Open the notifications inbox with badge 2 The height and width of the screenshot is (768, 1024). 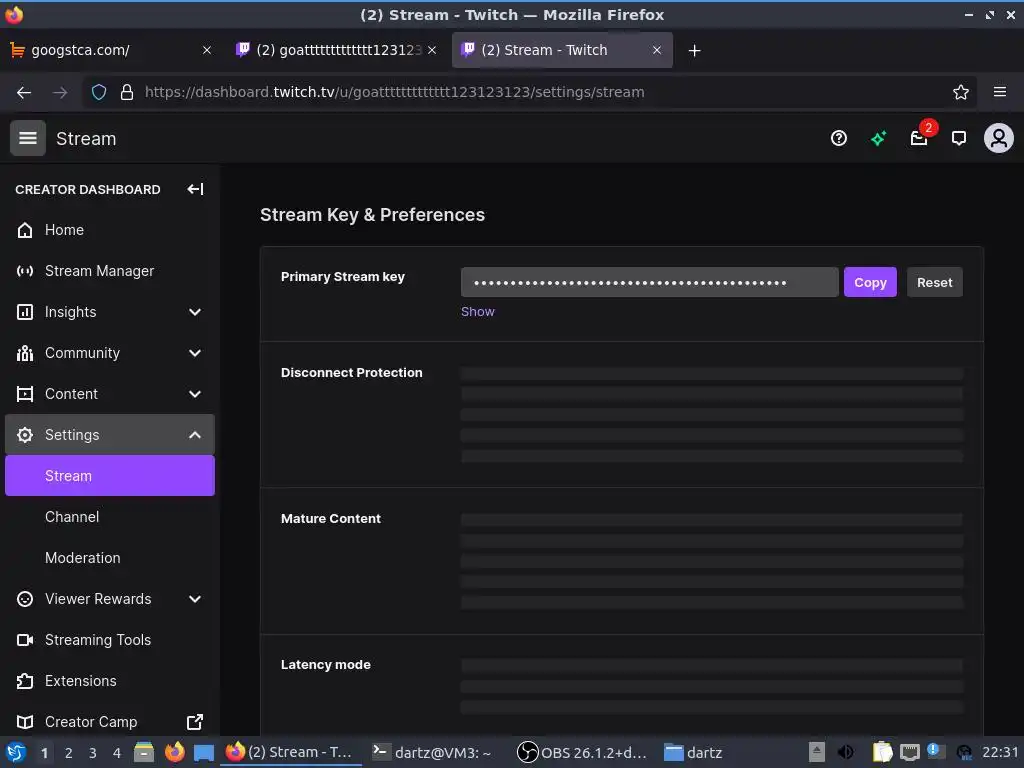pyautogui.click(x=919, y=138)
